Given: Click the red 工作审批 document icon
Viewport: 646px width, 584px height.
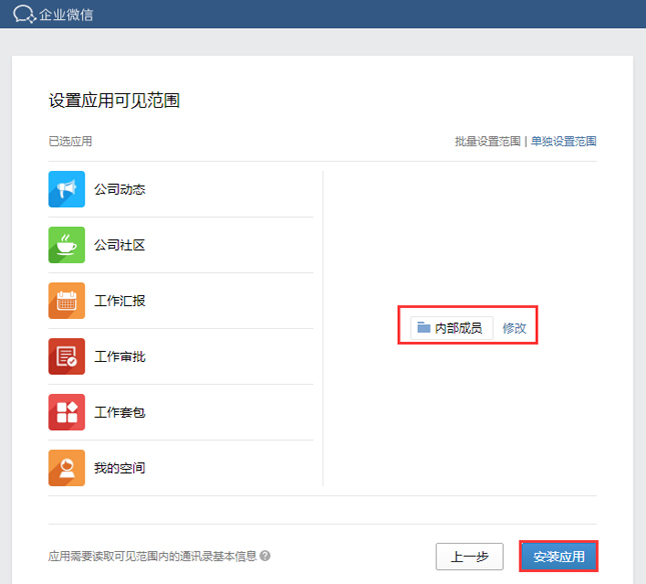Looking at the screenshot, I should 66,357.
